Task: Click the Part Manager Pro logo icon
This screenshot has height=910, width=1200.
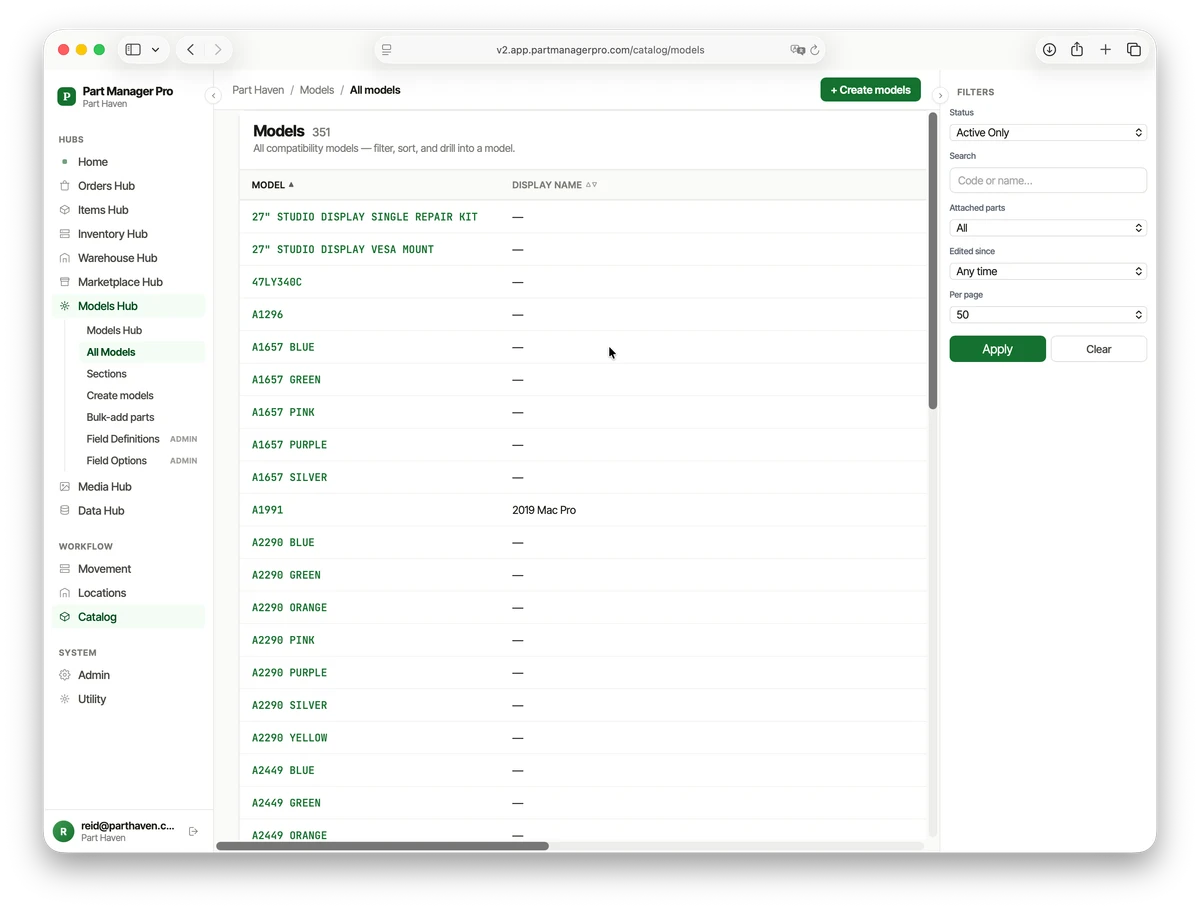Action: click(66, 96)
